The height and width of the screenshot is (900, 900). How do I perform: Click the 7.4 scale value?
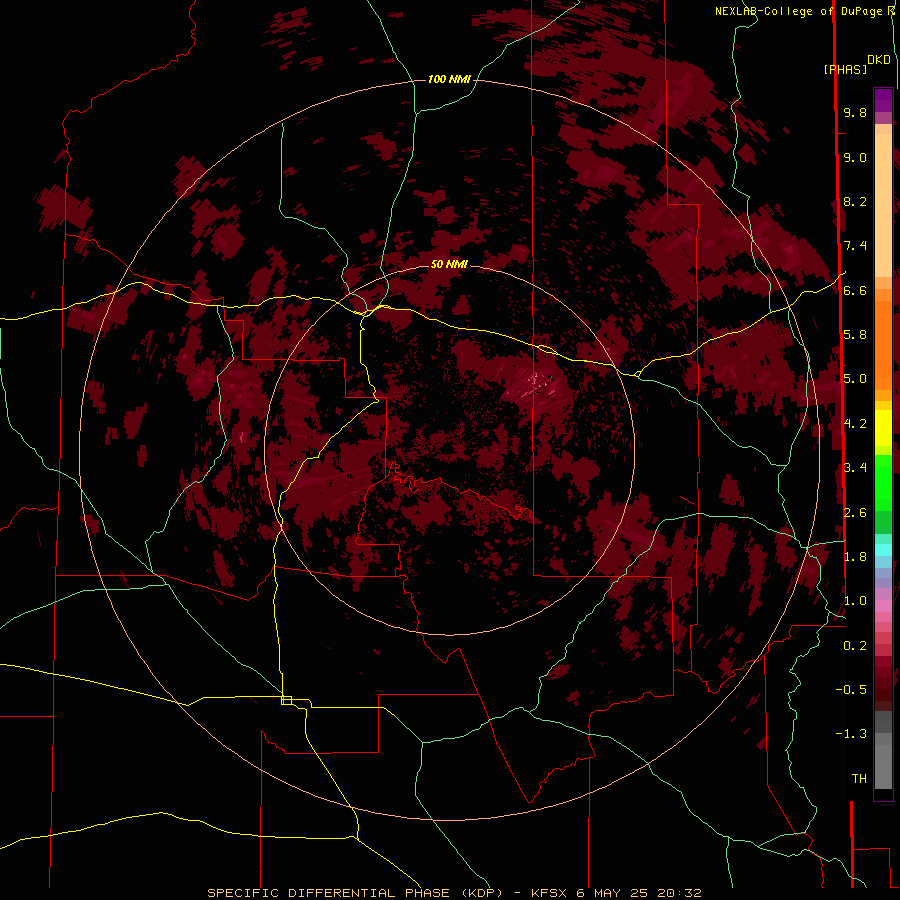(855, 246)
